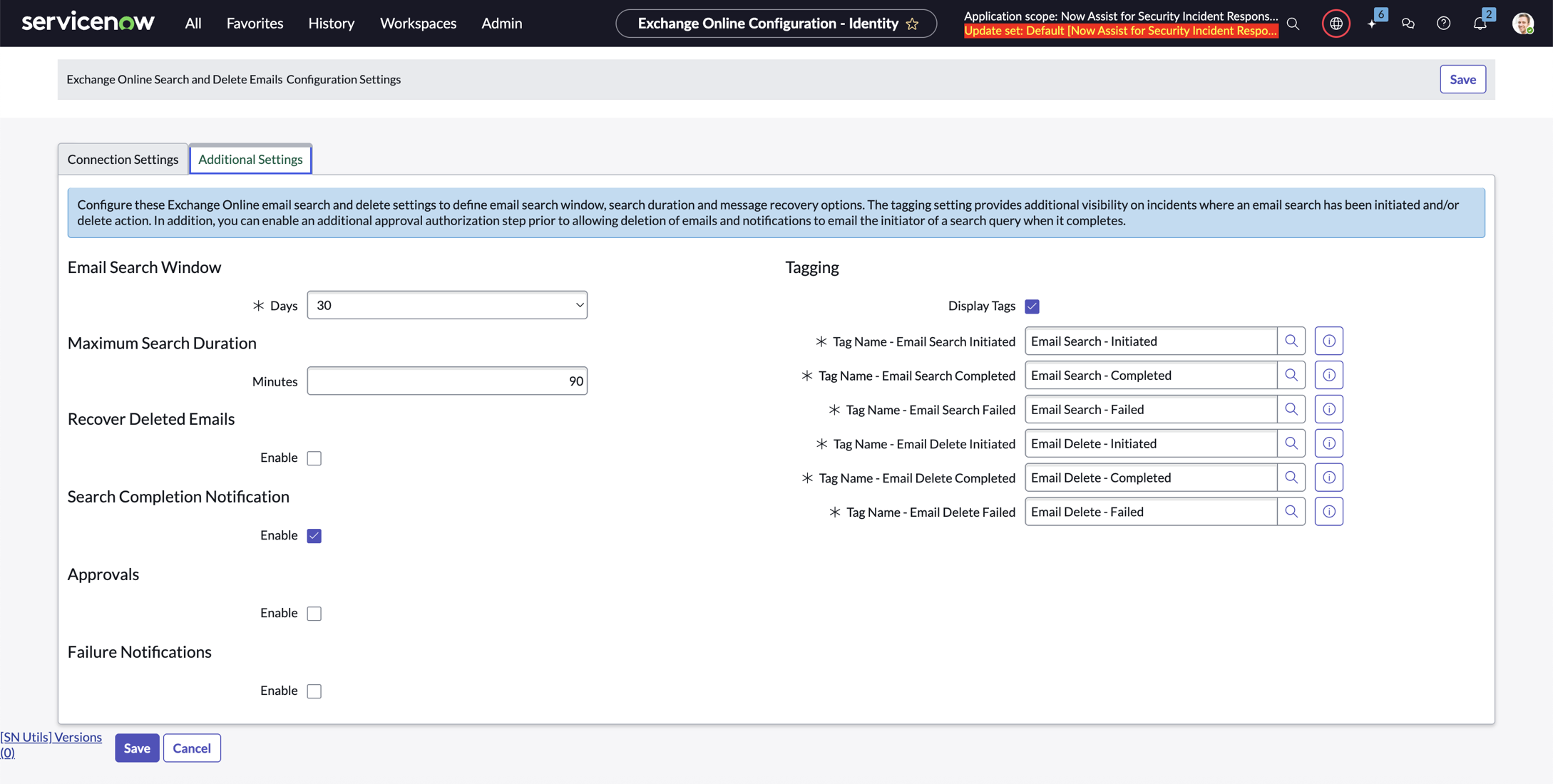Open the History menu
The image size is (1553, 784).
tap(331, 24)
